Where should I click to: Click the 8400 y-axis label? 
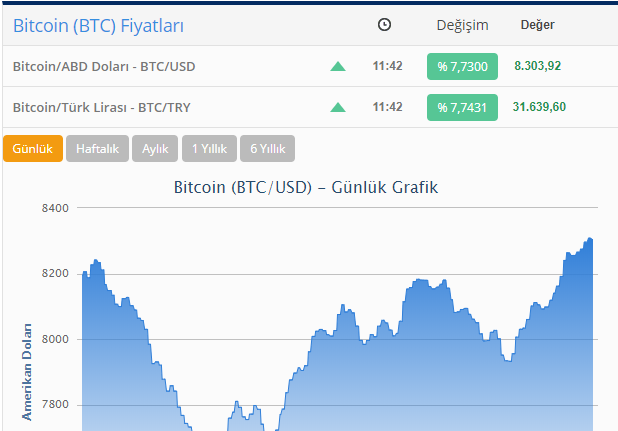point(55,208)
